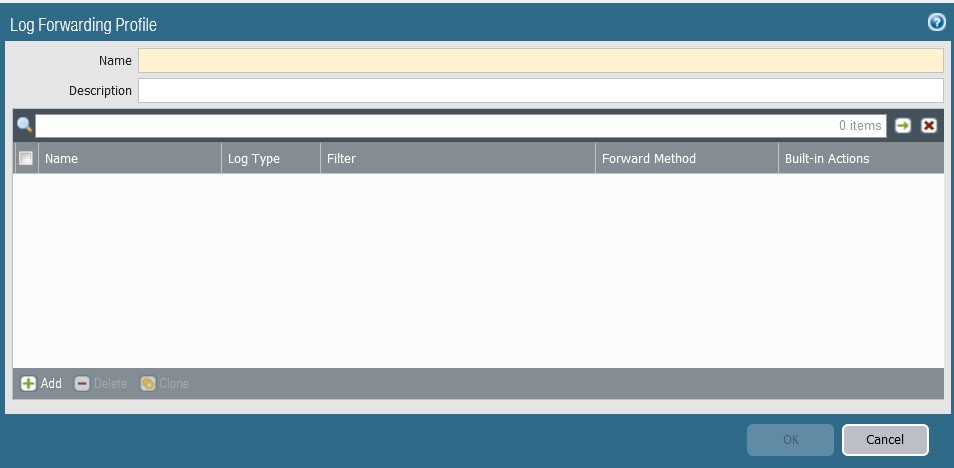Open the help icon in dialog header
The height and width of the screenshot is (468, 954).
936,23
